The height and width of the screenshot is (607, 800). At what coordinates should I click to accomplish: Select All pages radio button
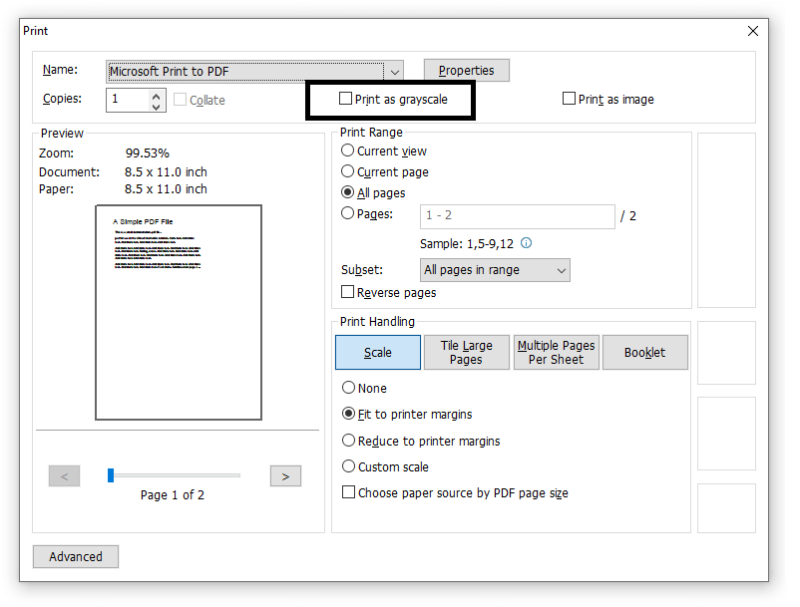tap(347, 192)
